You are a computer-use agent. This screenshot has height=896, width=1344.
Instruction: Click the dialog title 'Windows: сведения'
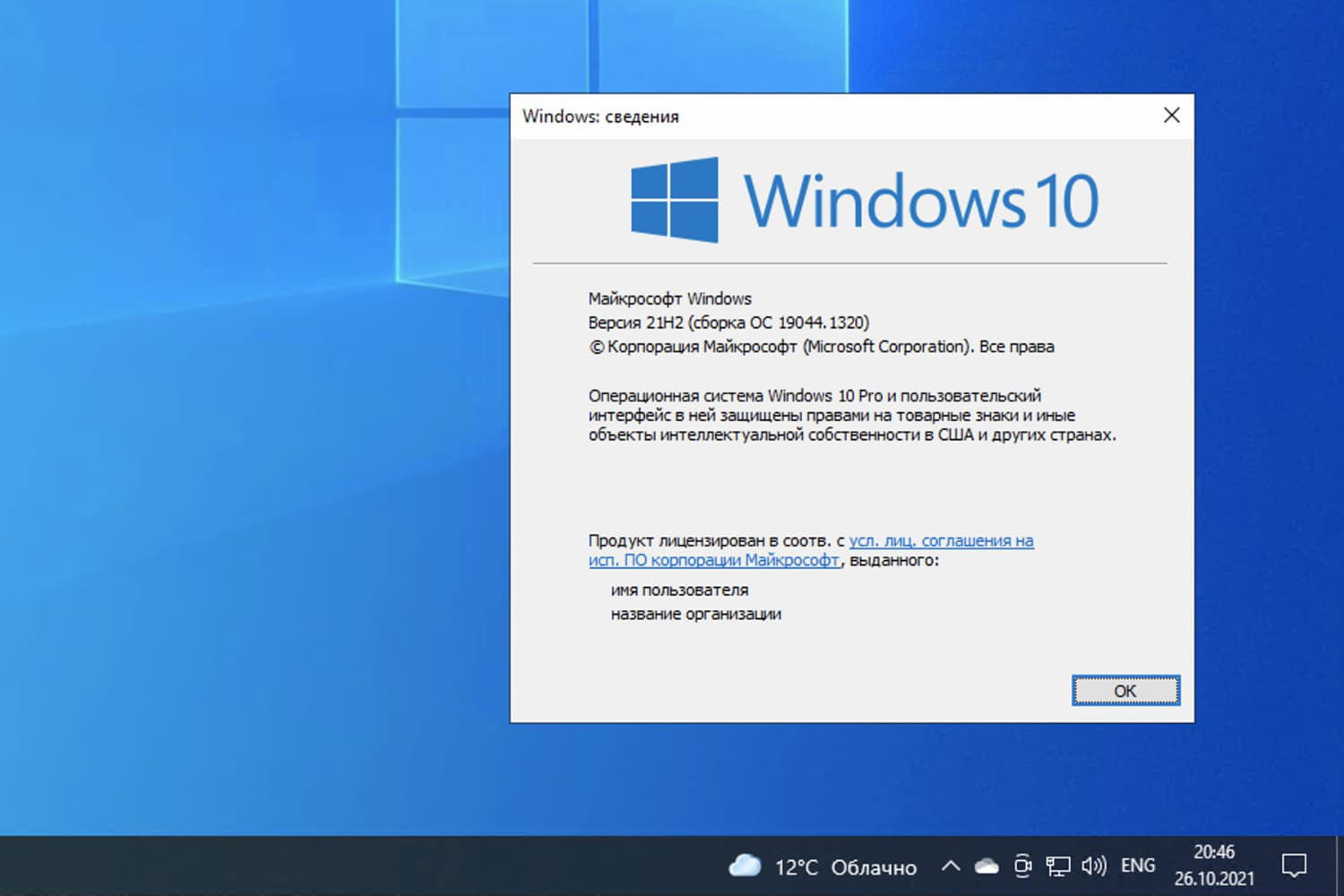tap(600, 116)
